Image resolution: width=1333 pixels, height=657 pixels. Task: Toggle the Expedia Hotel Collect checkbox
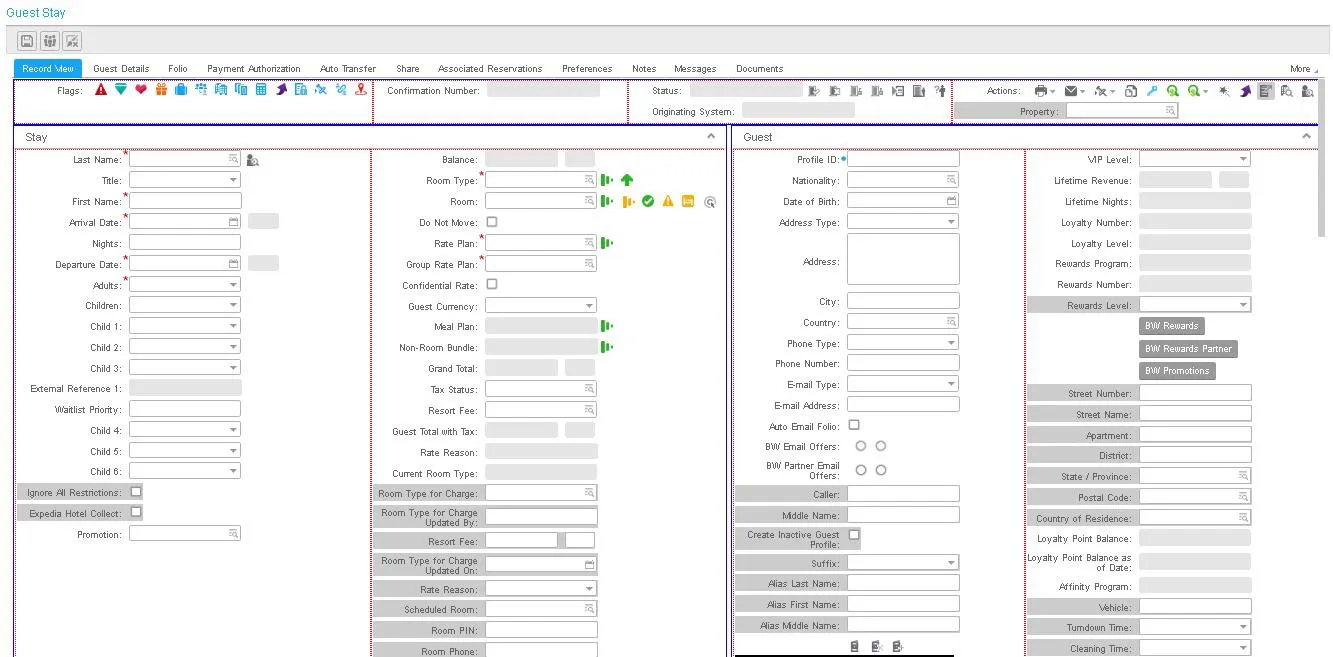point(136,512)
